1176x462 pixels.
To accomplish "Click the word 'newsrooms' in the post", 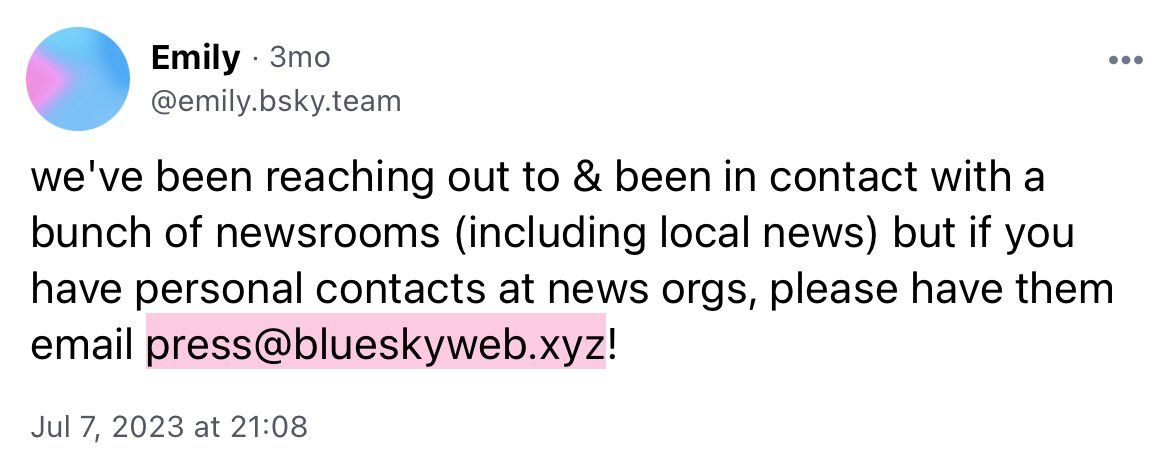I will (x=329, y=233).
